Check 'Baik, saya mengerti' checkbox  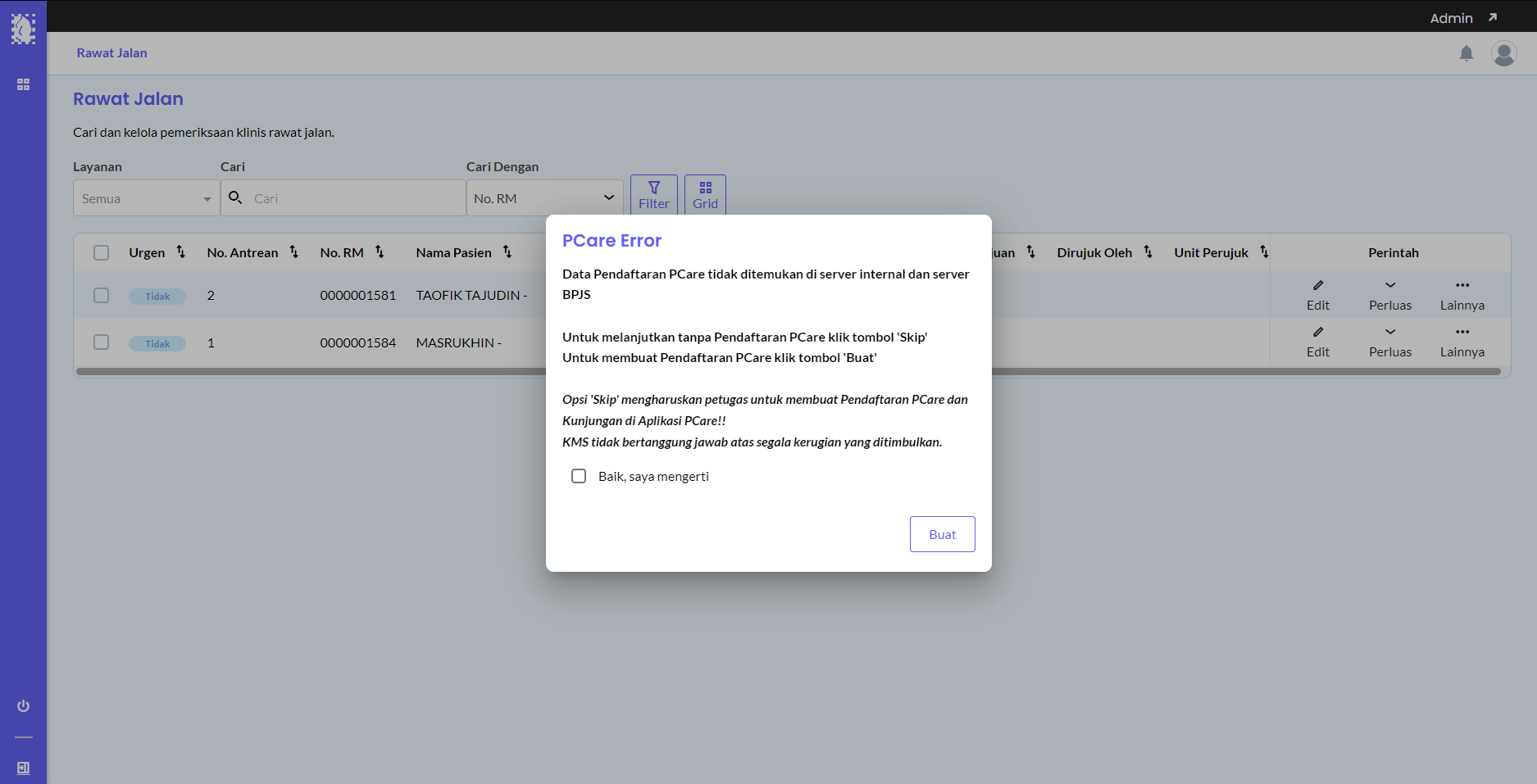(579, 476)
